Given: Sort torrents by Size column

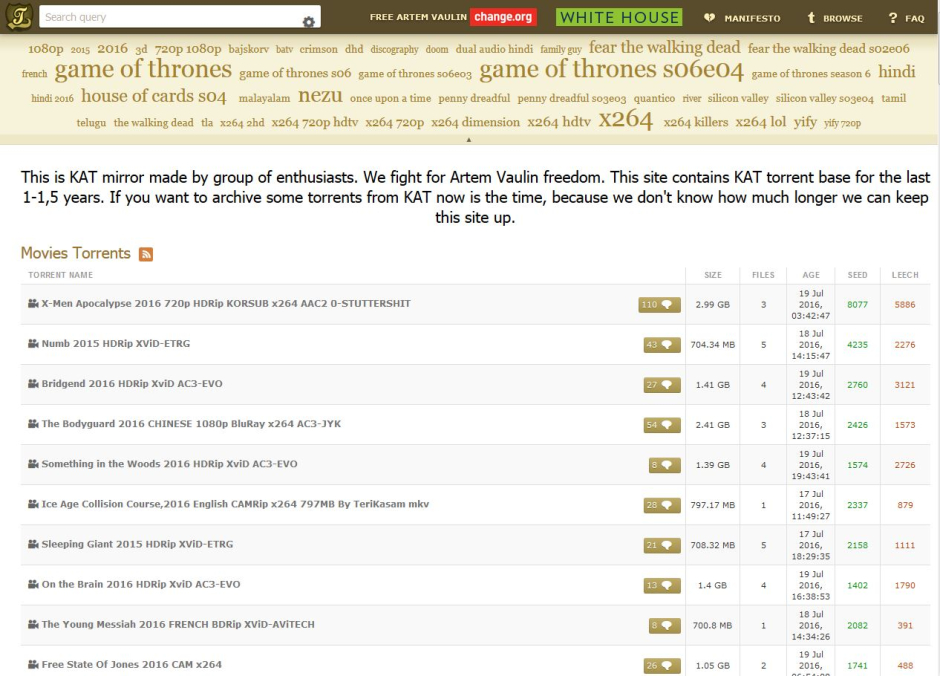Looking at the screenshot, I should 712,275.
